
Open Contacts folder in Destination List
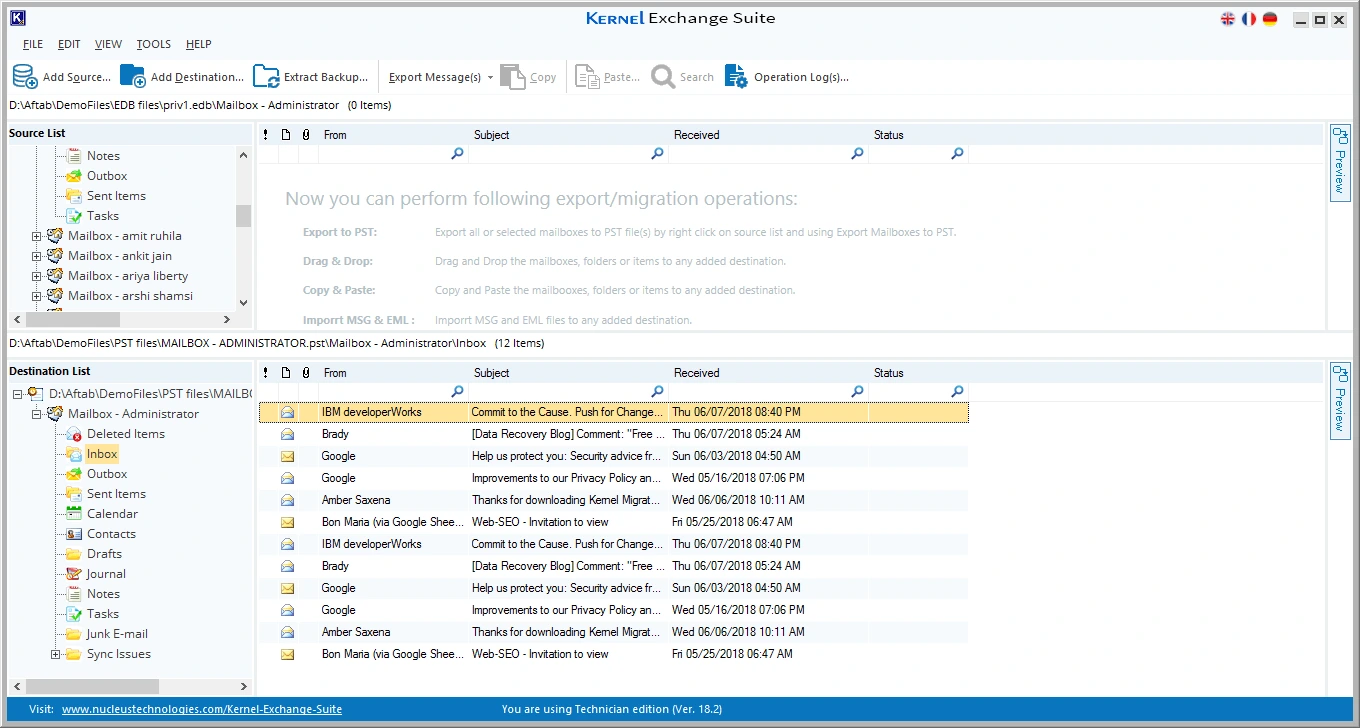coord(111,534)
